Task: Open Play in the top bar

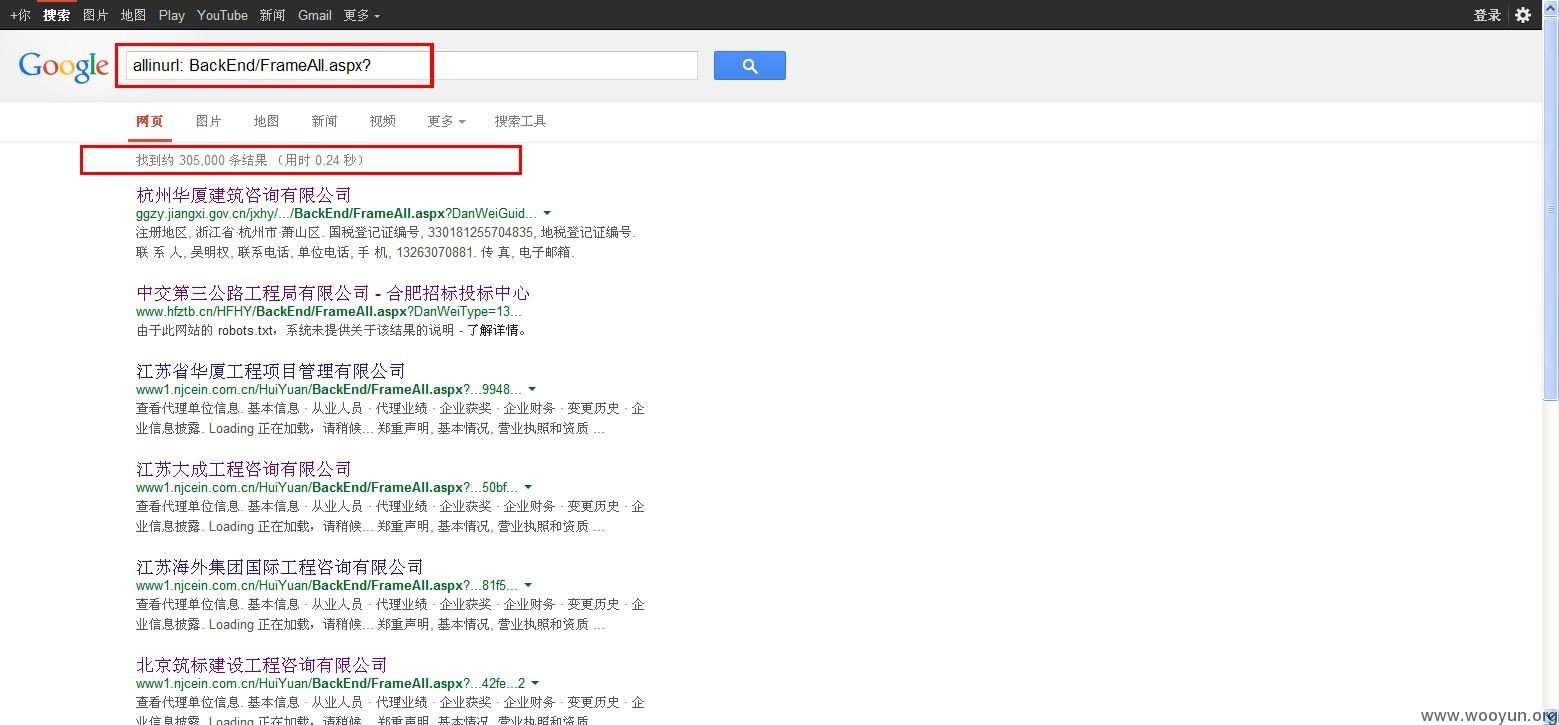Action: pos(172,15)
